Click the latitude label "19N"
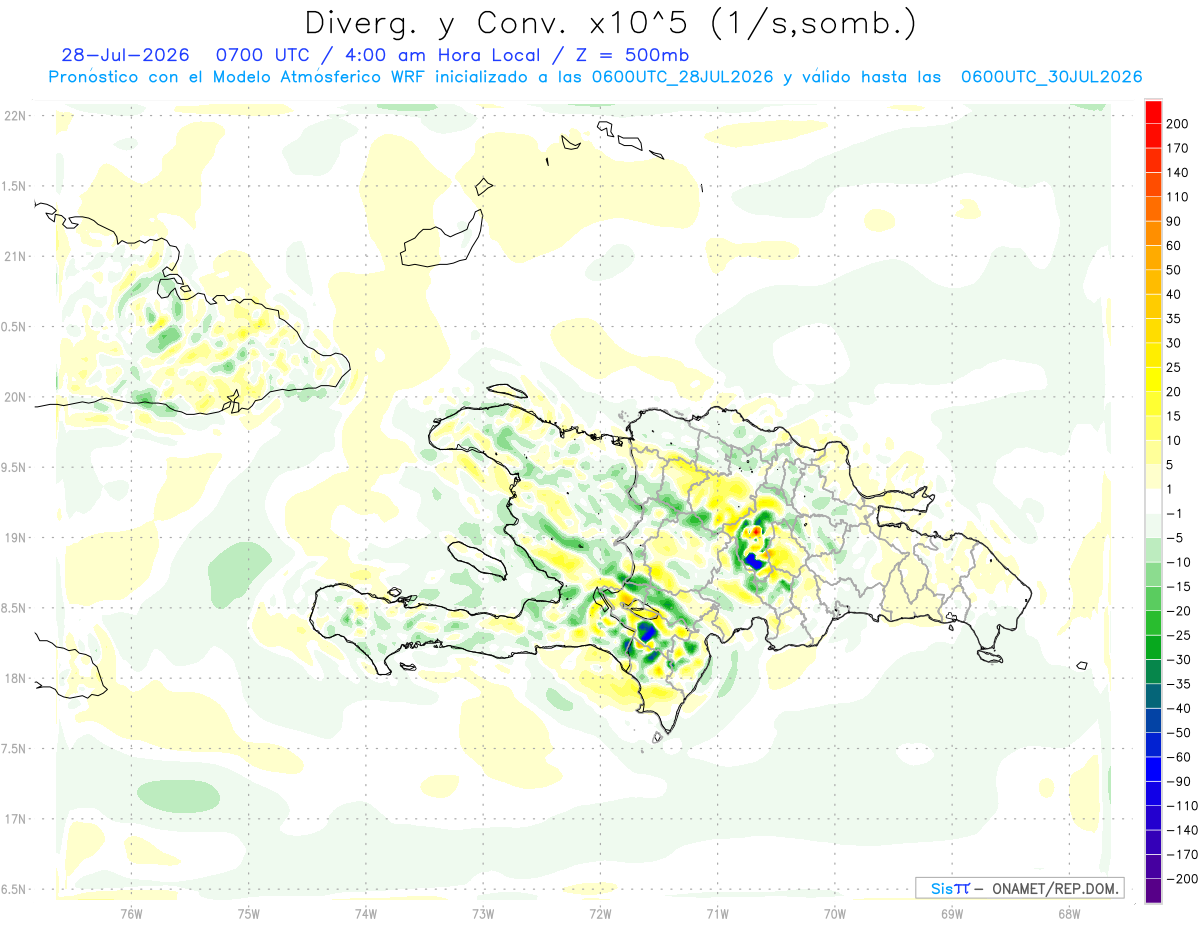 [17, 538]
